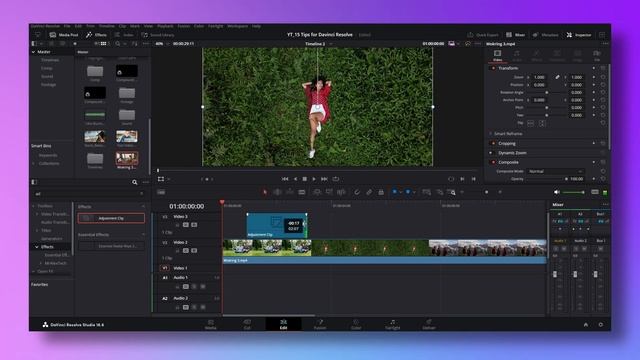Open the Media Pool panel
The image size is (640, 360).
64,35
